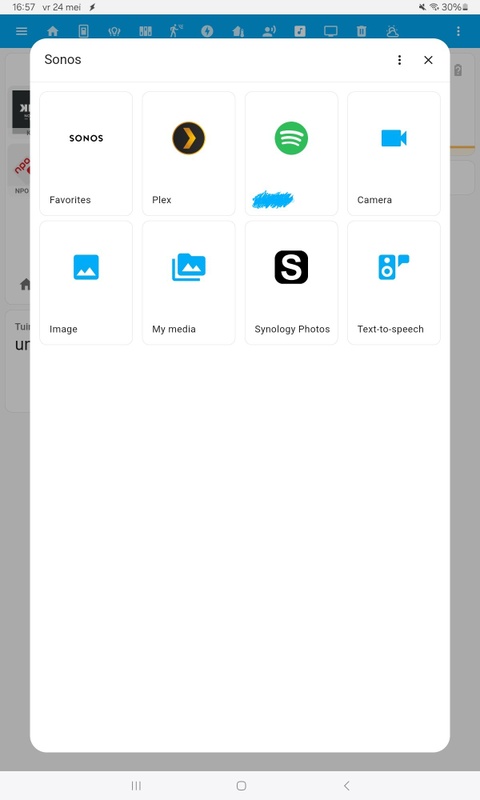
Task: Switch to the blinds/shutters tab
Action: pos(145,31)
